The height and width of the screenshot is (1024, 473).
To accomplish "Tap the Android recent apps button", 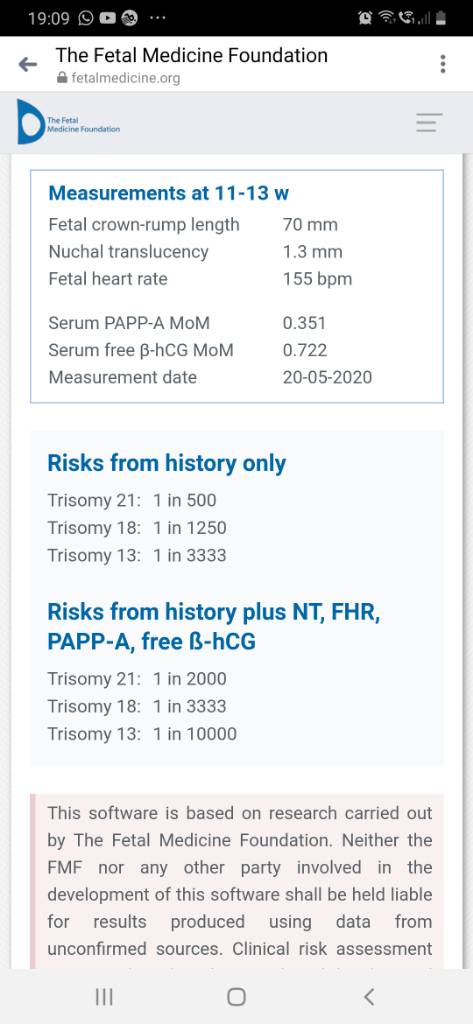I will click(x=104, y=997).
